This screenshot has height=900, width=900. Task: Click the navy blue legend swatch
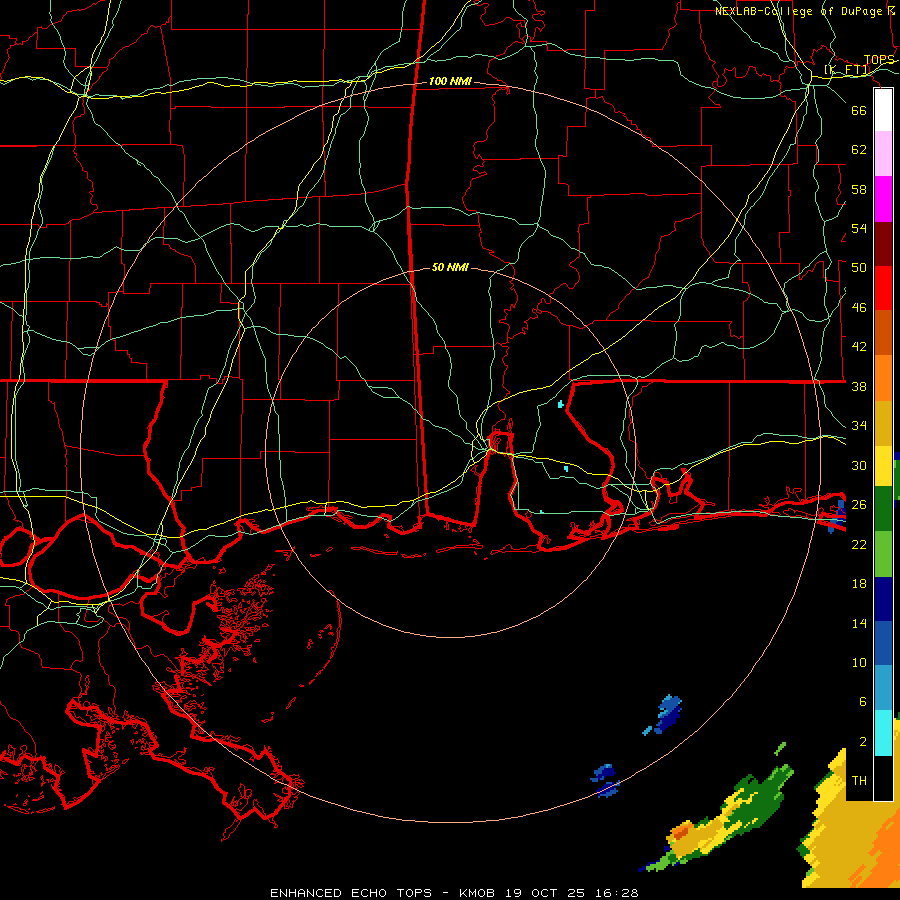click(x=883, y=599)
